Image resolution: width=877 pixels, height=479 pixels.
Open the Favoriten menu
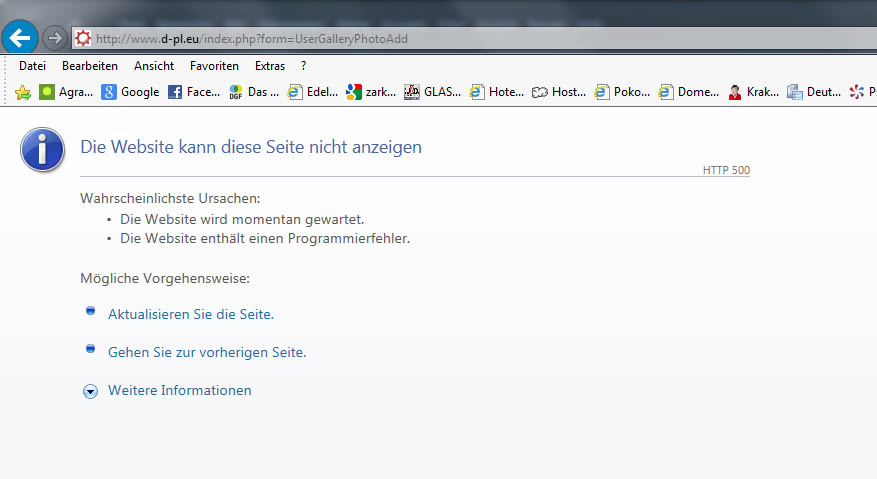pos(214,66)
